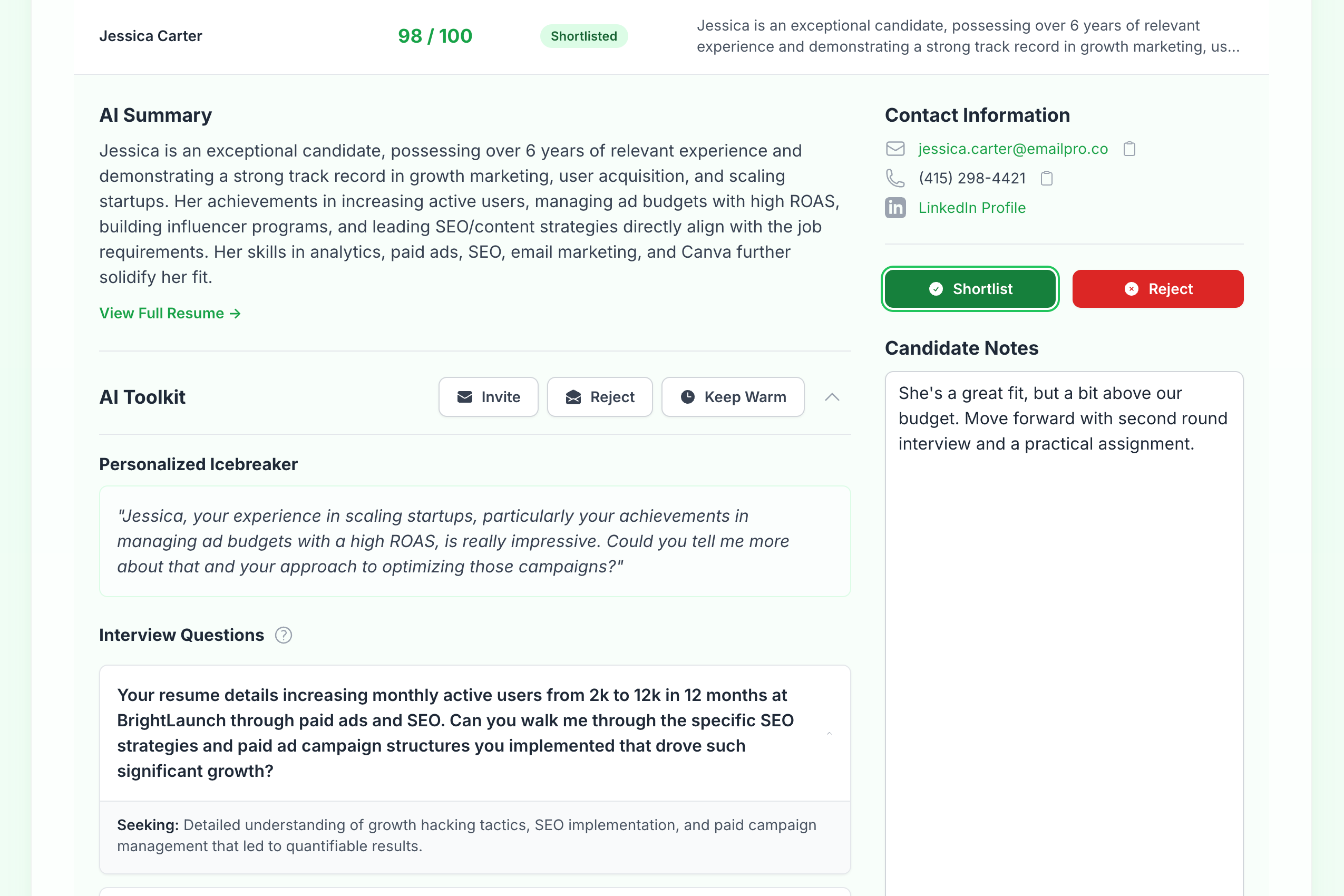Image resolution: width=1344 pixels, height=896 pixels.
Task: Click the Personalized Icebreaker quote box
Action: pos(474,541)
